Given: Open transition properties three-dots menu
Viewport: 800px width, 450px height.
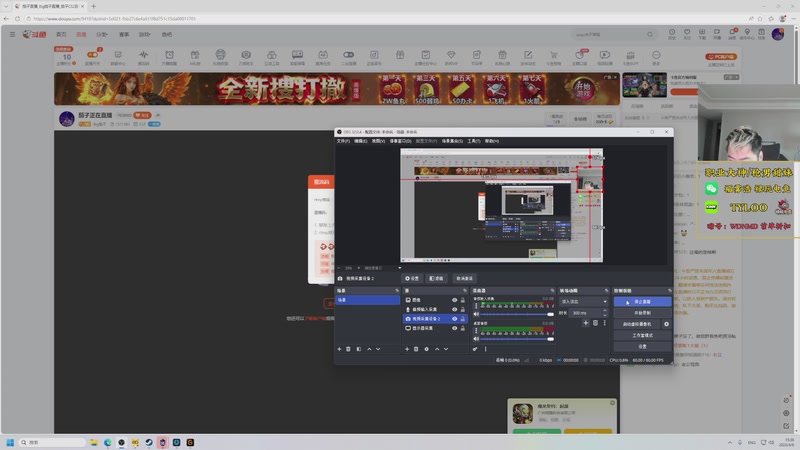Looking at the screenshot, I should tap(605, 323).
